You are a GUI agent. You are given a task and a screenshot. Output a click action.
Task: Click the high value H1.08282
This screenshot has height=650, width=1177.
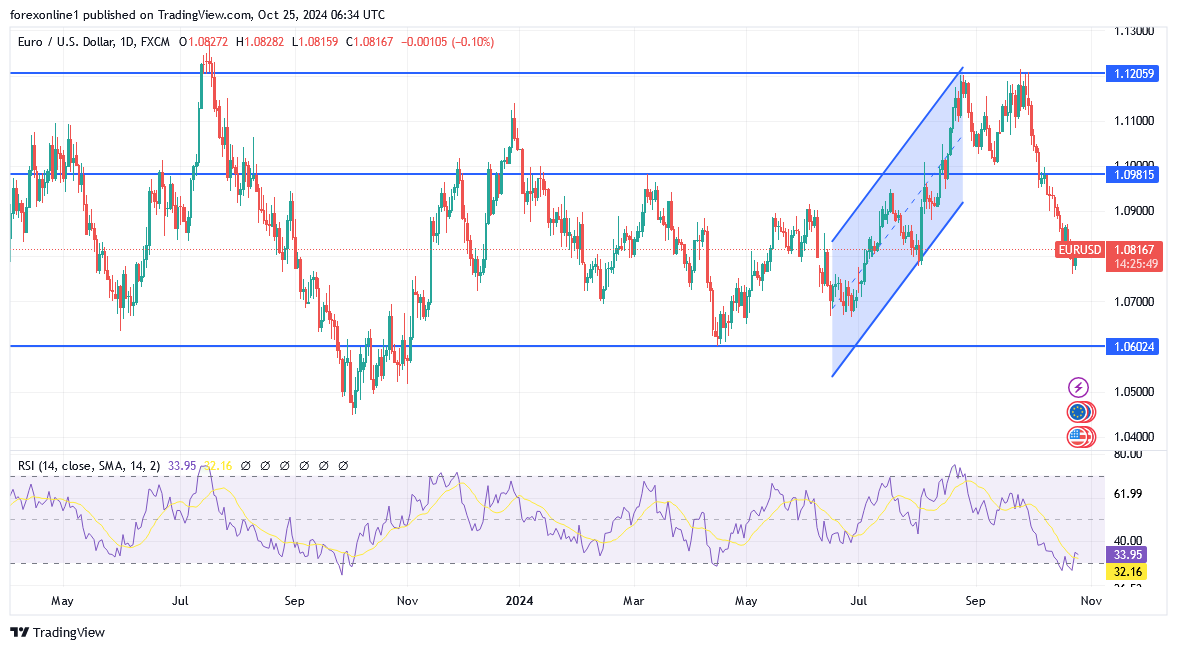pyautogui.click(x=260, y=42)
